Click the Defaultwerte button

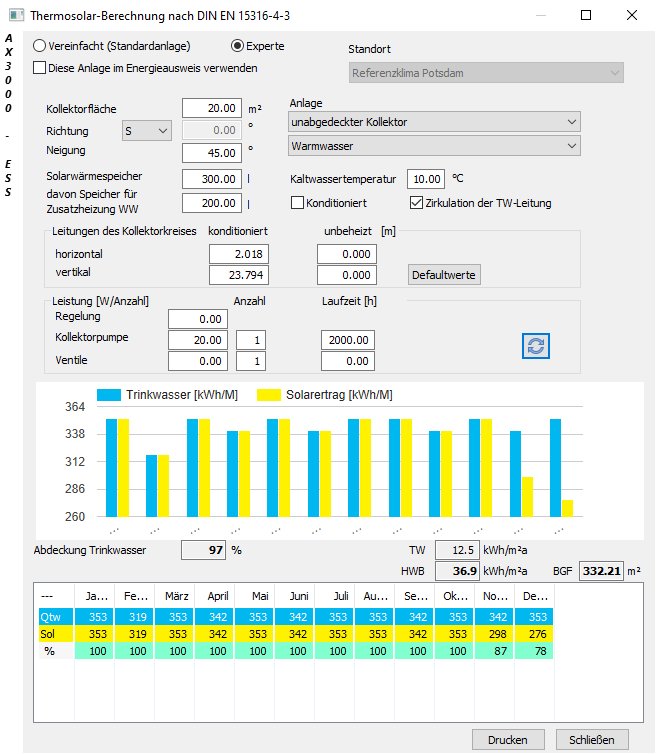coord(444,275)
